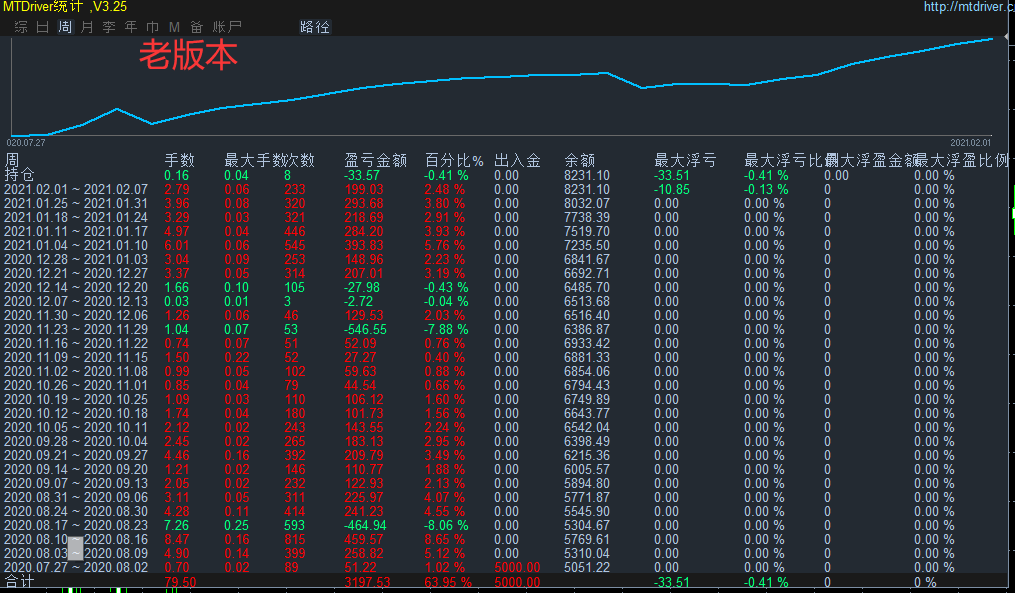1015x593 pixels.
Task: Click total lots value 79.50
Action: pos(181,582)
